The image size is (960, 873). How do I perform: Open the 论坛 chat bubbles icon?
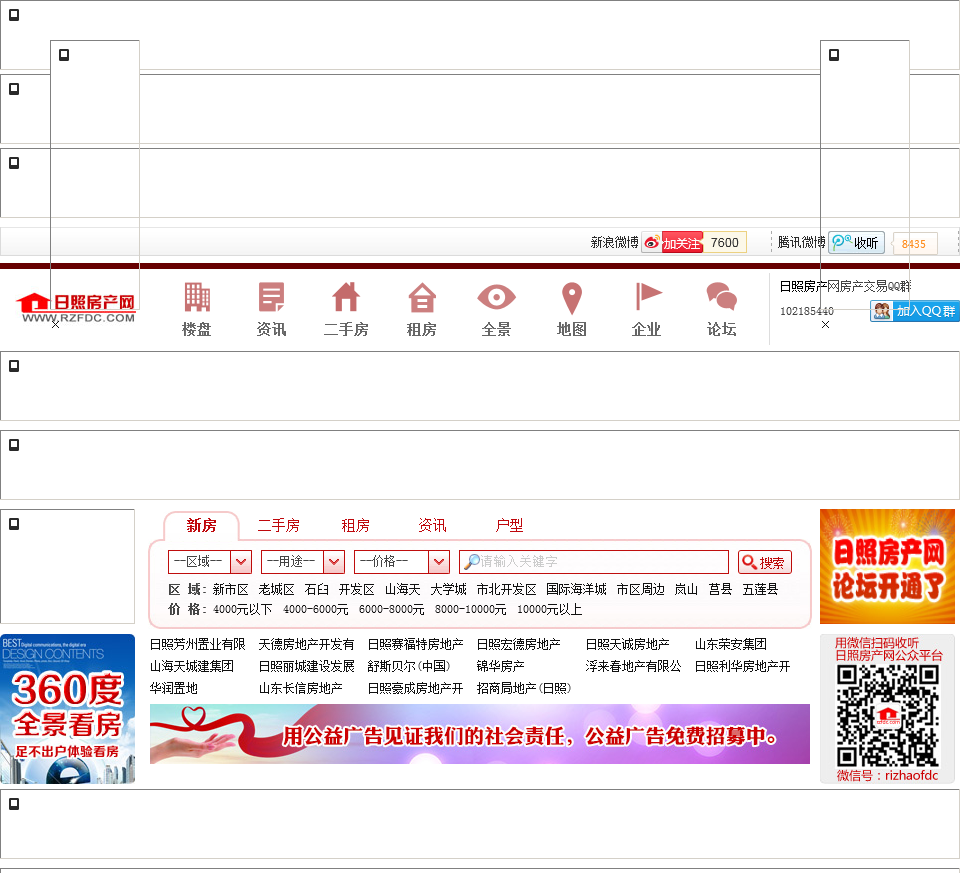(x=722, y=309)
